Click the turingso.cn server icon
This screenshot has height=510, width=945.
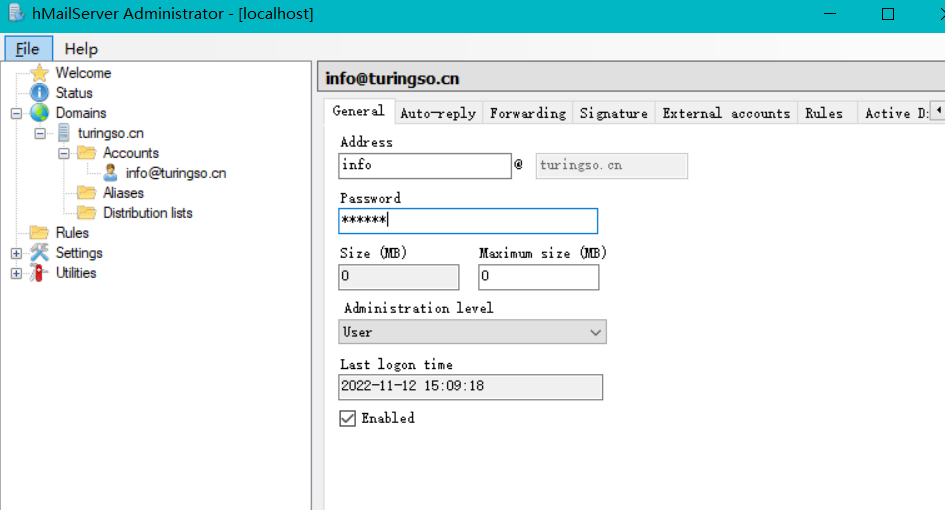[63, 133]
